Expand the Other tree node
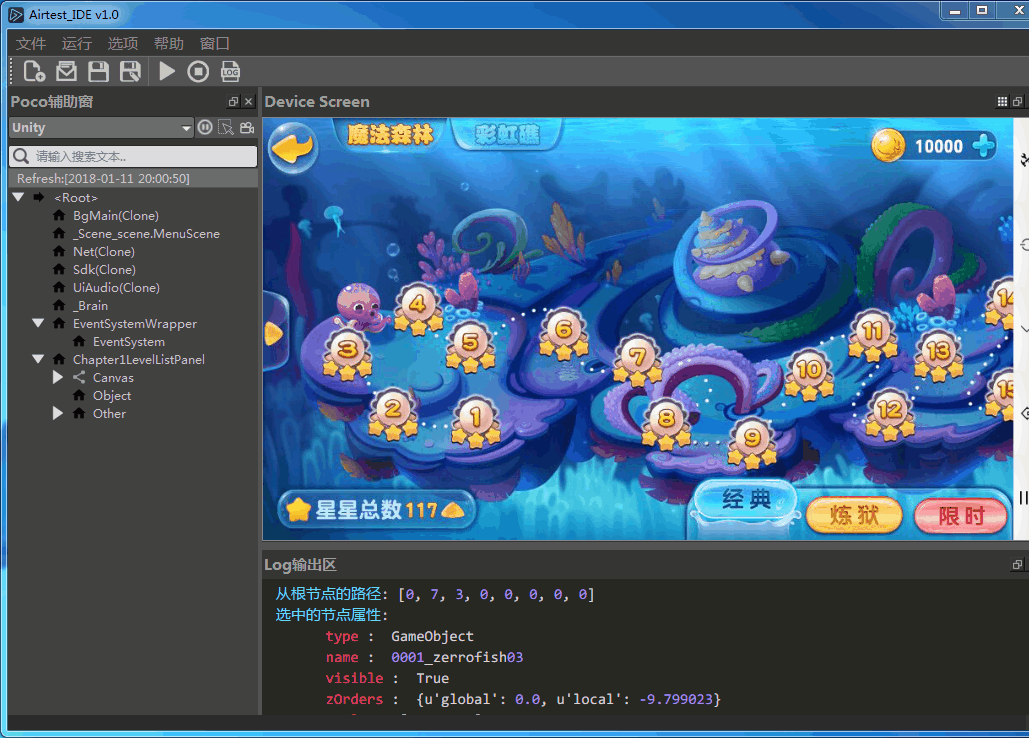This screenshot has width=1029, height=738. click(x=58, y=413)
